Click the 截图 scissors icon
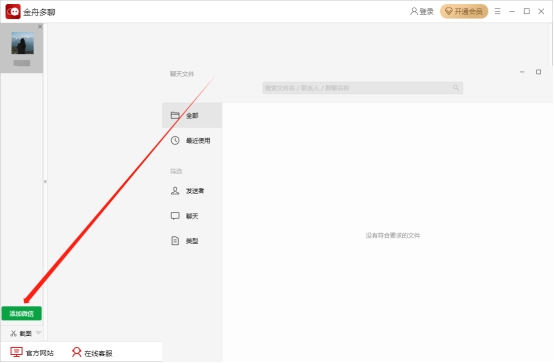The image size is (554, 363). coord(13,333)
